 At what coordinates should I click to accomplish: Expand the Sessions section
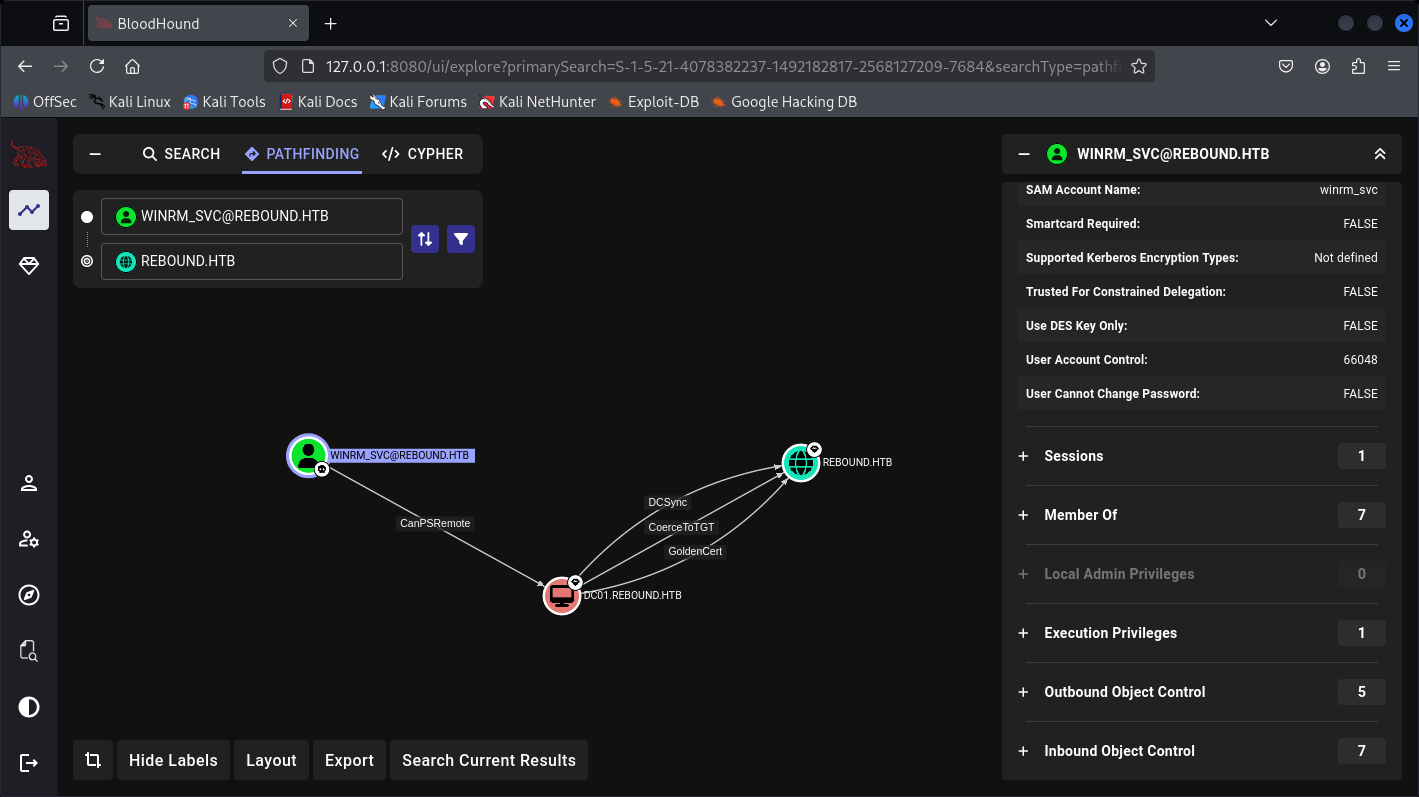1073,456
